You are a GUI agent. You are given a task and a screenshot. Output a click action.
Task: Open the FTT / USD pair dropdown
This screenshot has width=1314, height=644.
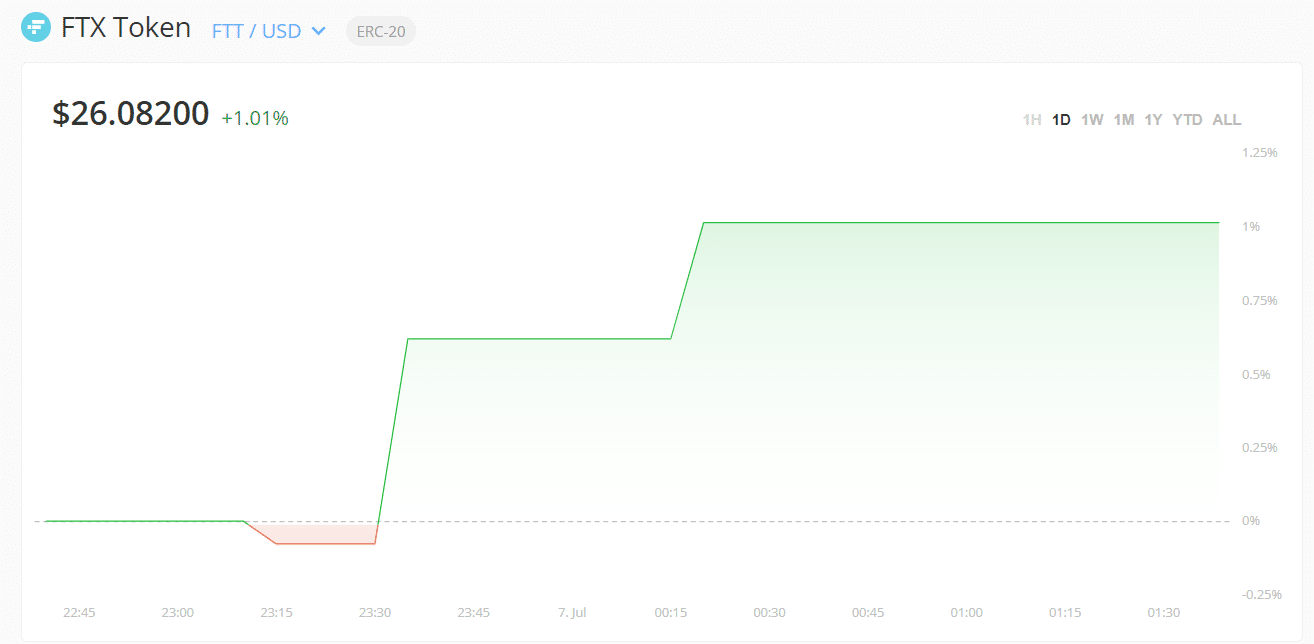(x=269, y=31)
